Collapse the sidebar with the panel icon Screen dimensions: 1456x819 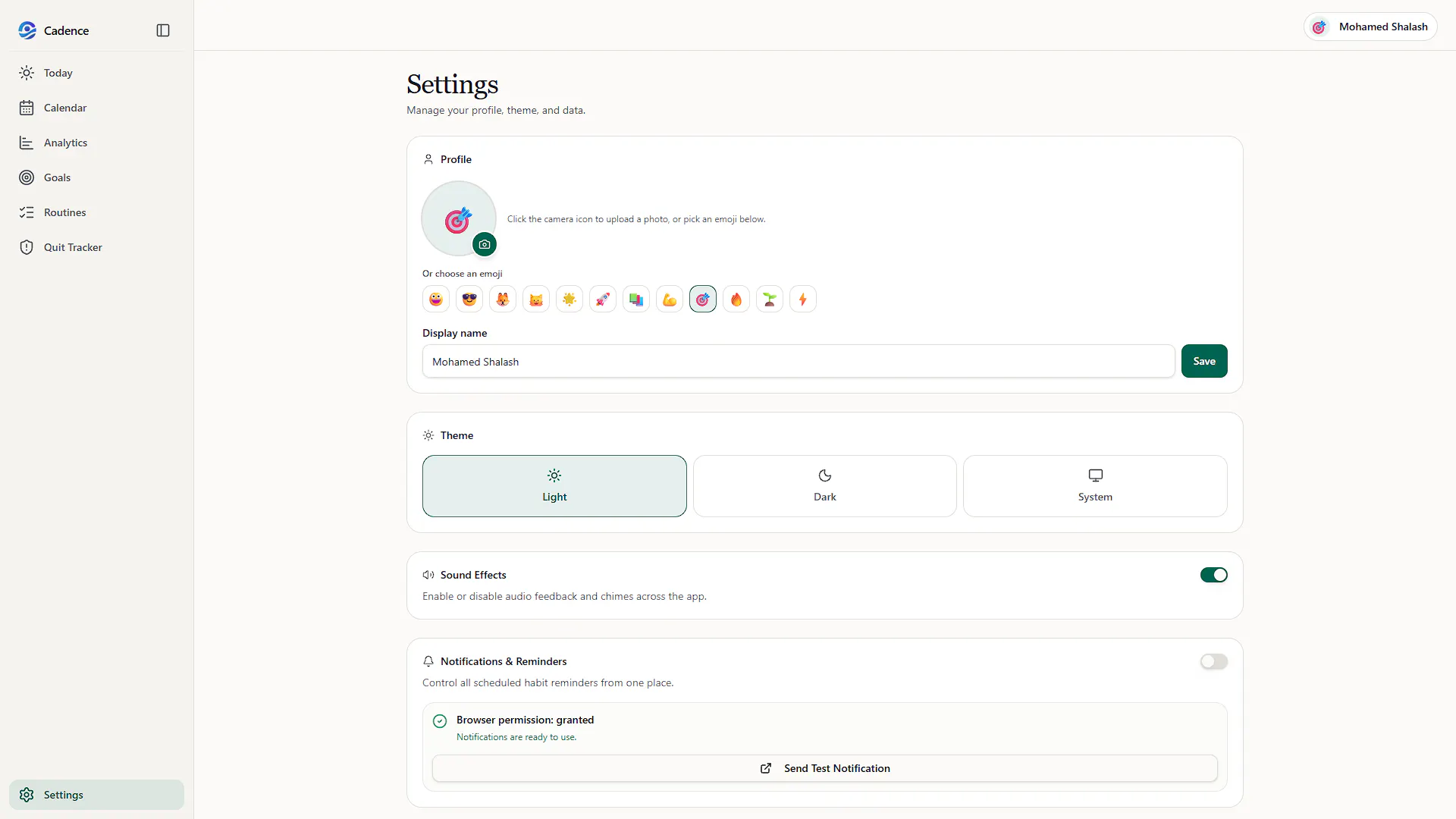(x=163, y=30)
